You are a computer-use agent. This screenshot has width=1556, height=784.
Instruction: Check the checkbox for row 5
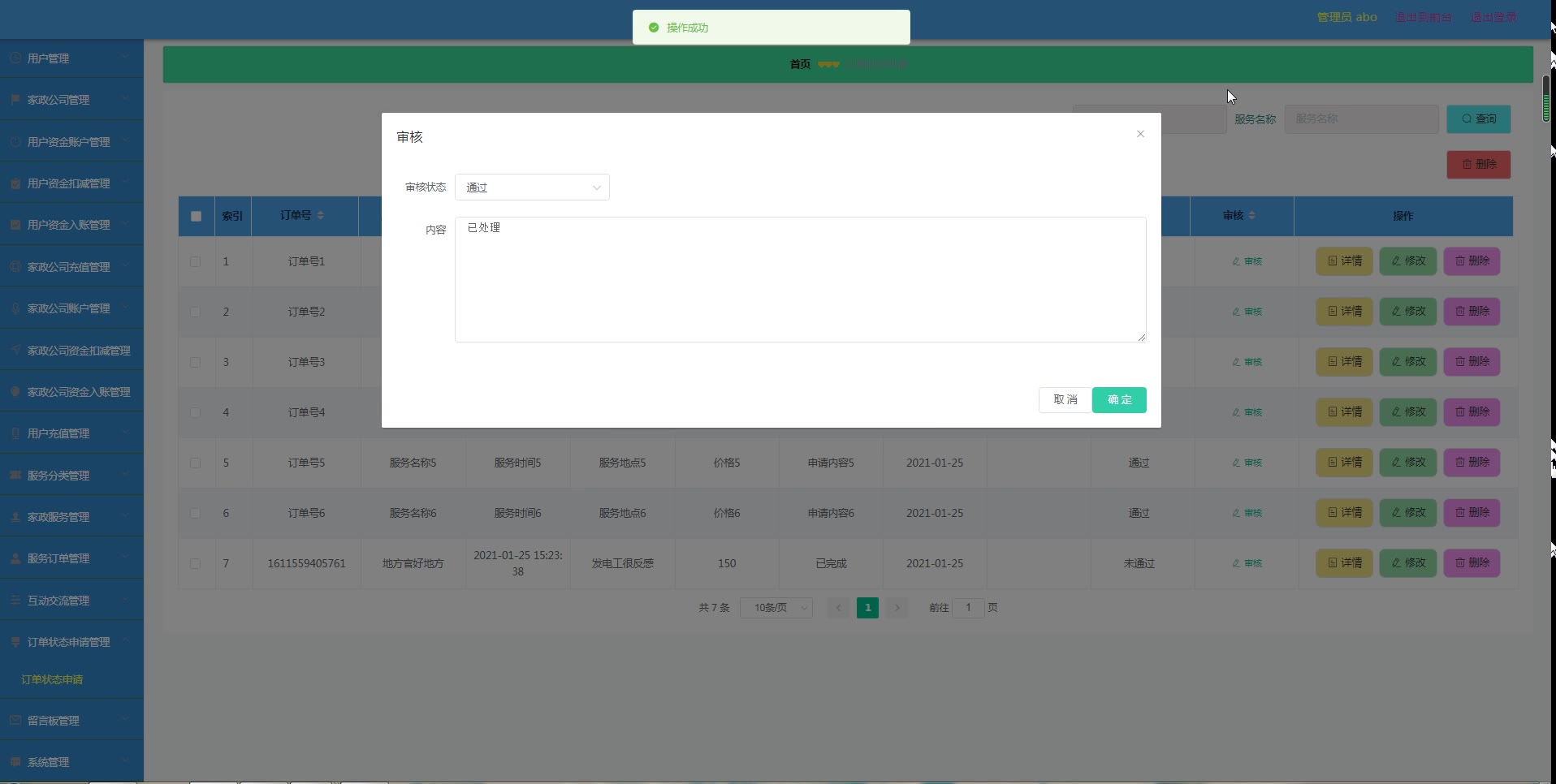coord(195,463)
